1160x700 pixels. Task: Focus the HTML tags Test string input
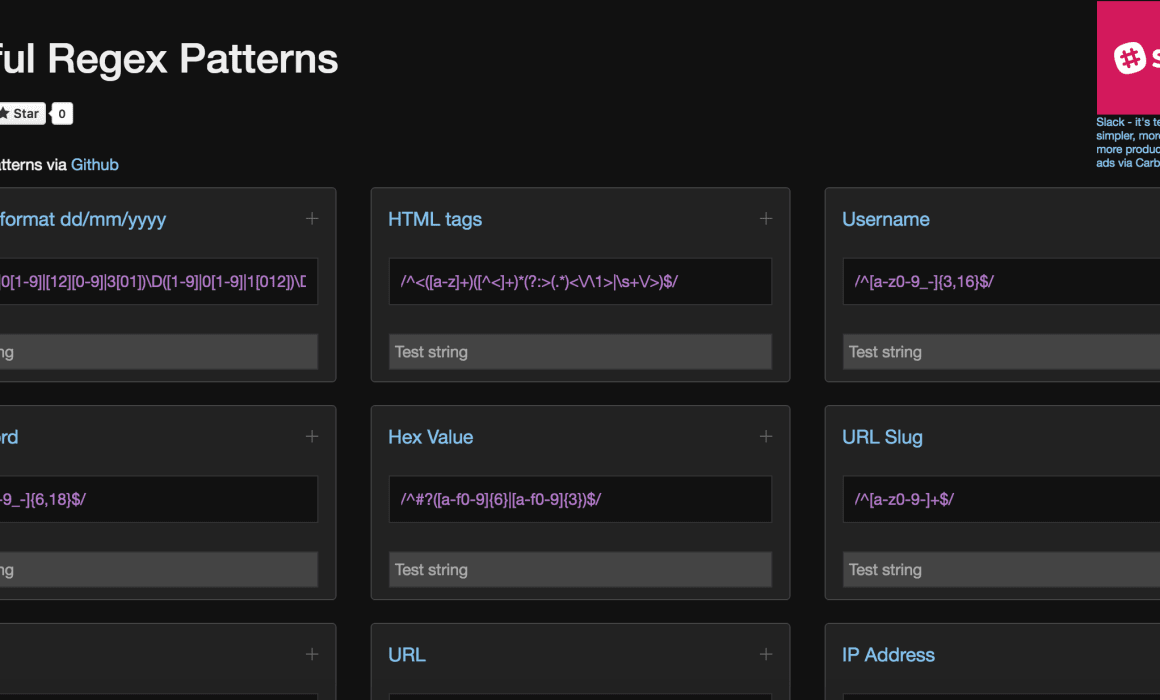[x=580, y=351]
